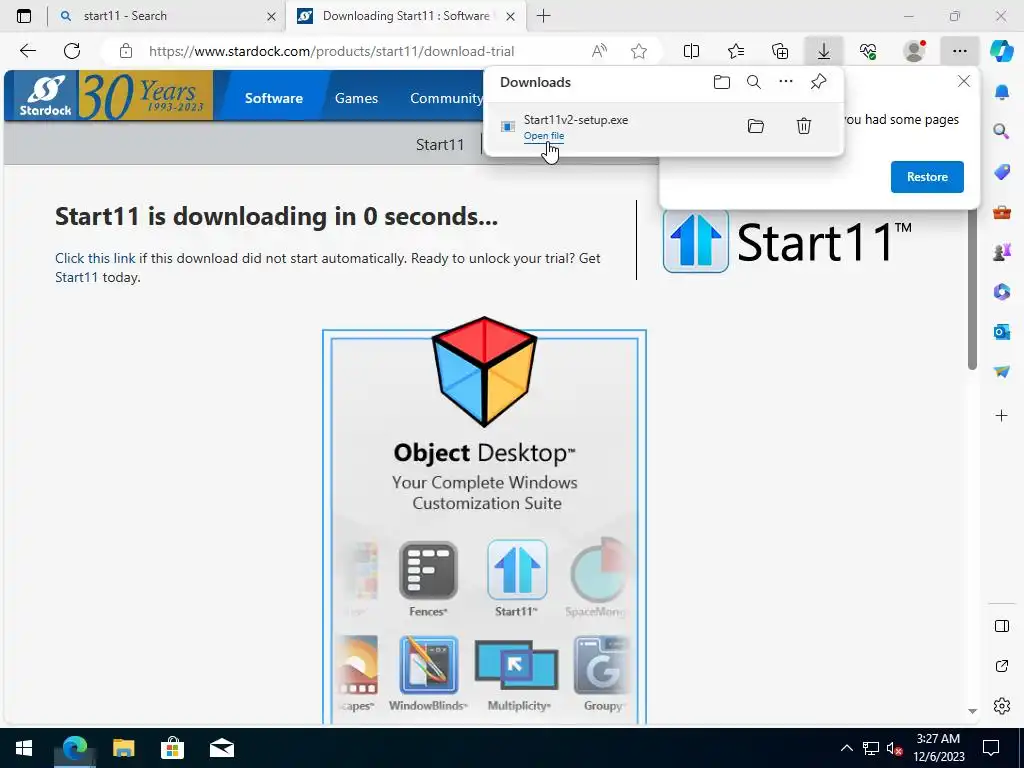1024x768 pixels.
Task: Open the Games menu on Stardock
Action: point(357,98)
